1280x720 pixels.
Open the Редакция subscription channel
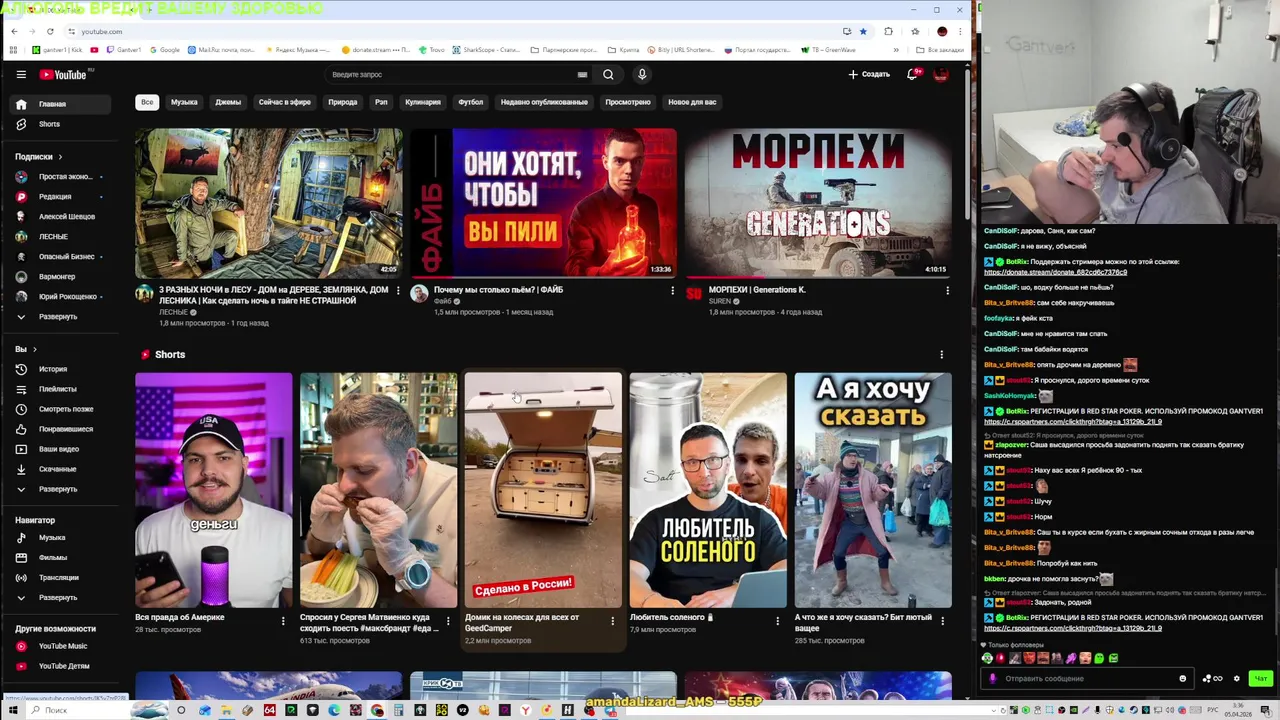[x=62, y=196]
